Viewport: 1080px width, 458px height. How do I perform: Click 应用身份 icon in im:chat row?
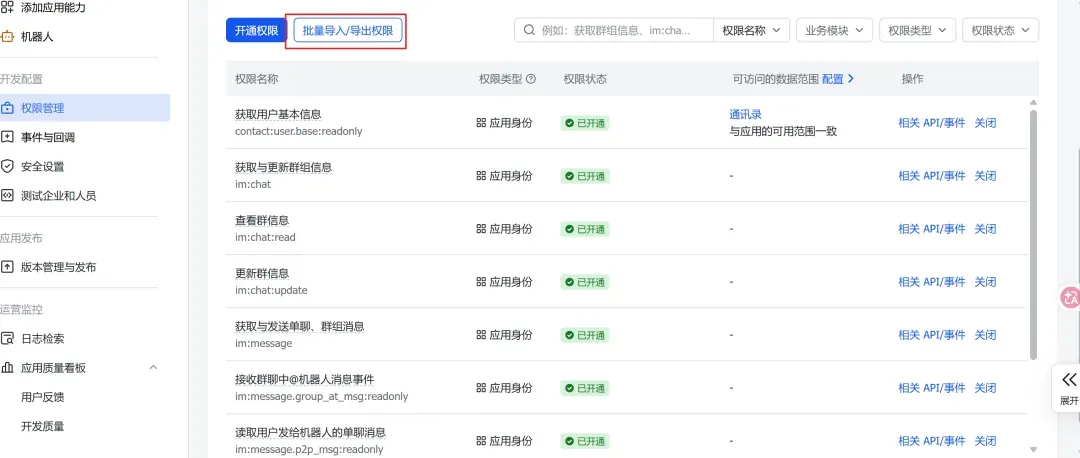click(481, 176)
